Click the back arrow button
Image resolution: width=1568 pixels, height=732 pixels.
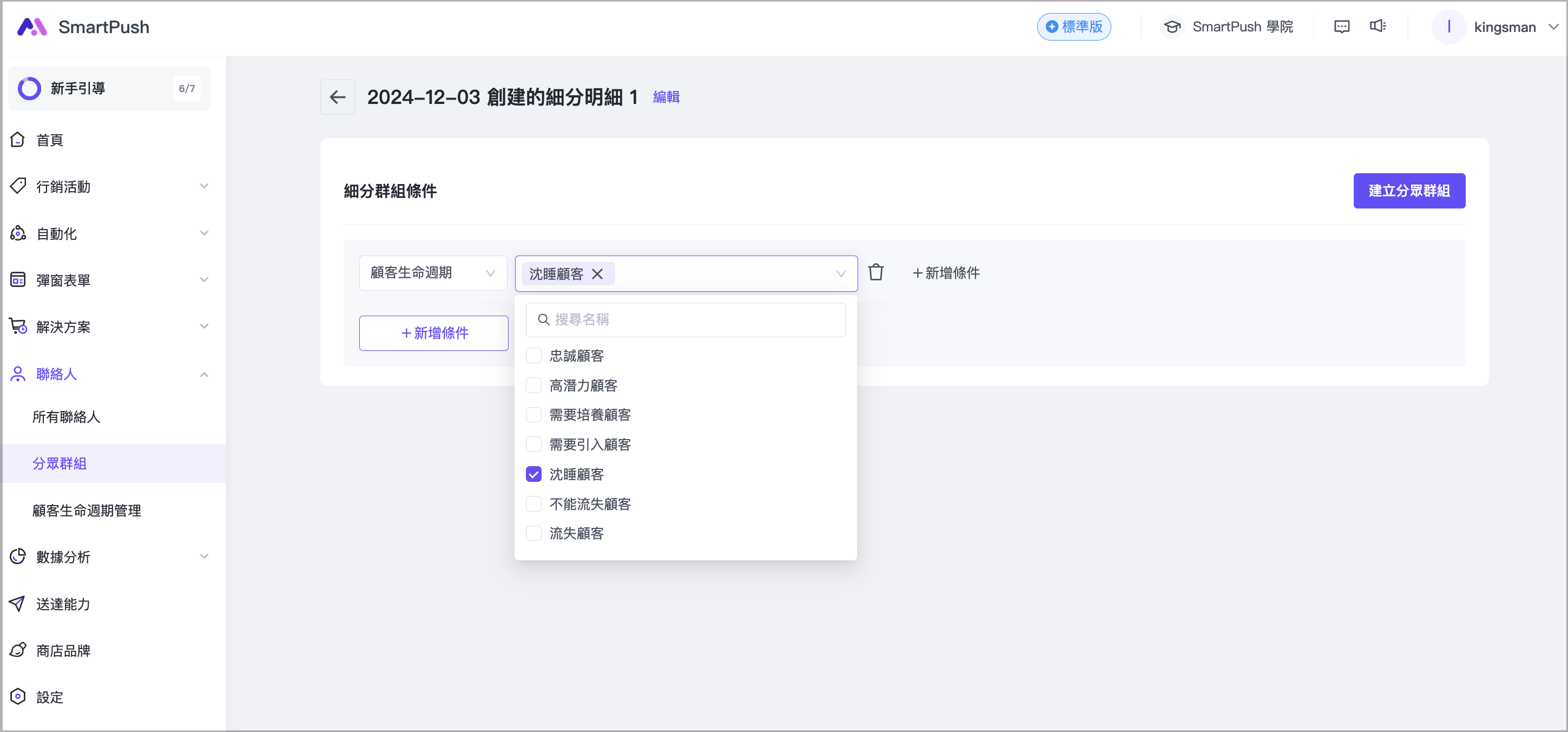coord(337,97)
